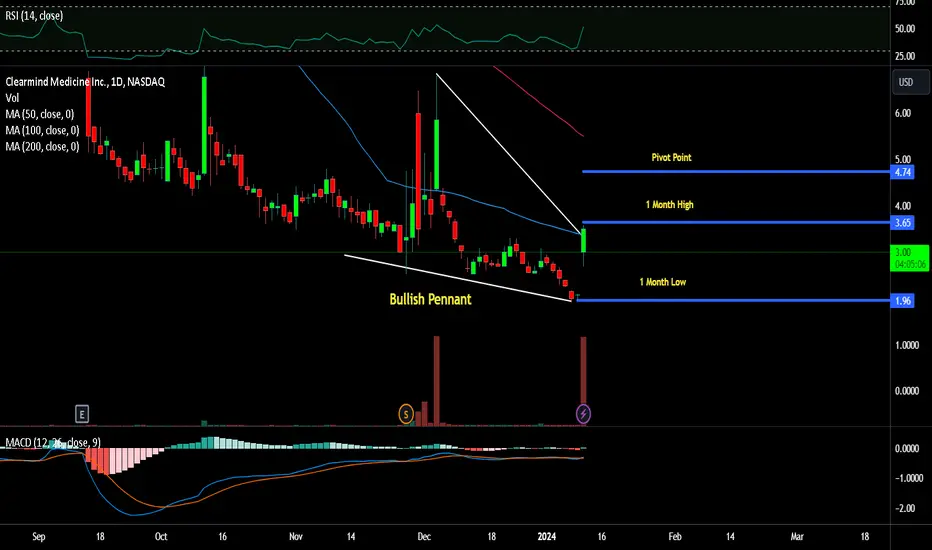Click the latest green candlestick
932x550 pixels.
point(584,240)
